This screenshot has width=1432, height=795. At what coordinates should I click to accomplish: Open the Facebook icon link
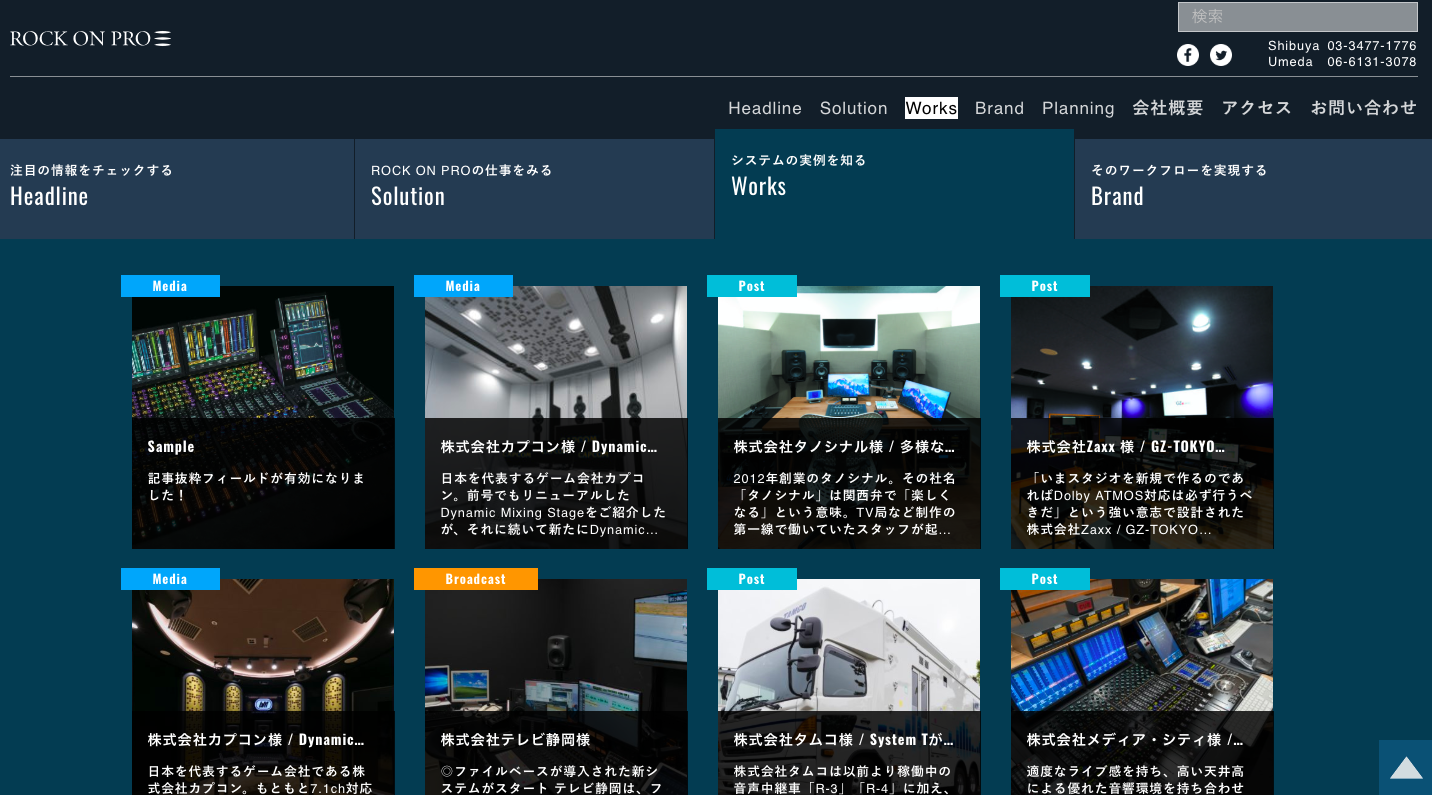pos(1188,55)
